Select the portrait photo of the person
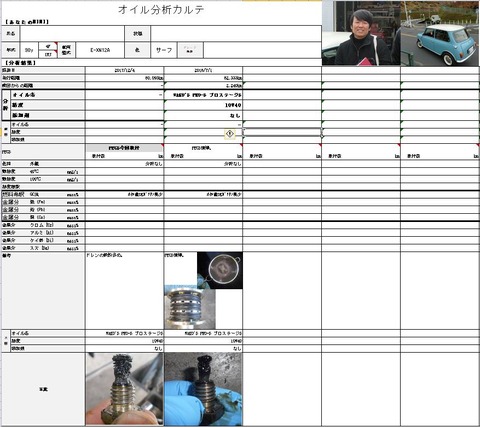Screen dimensions: 480x427 361,33
